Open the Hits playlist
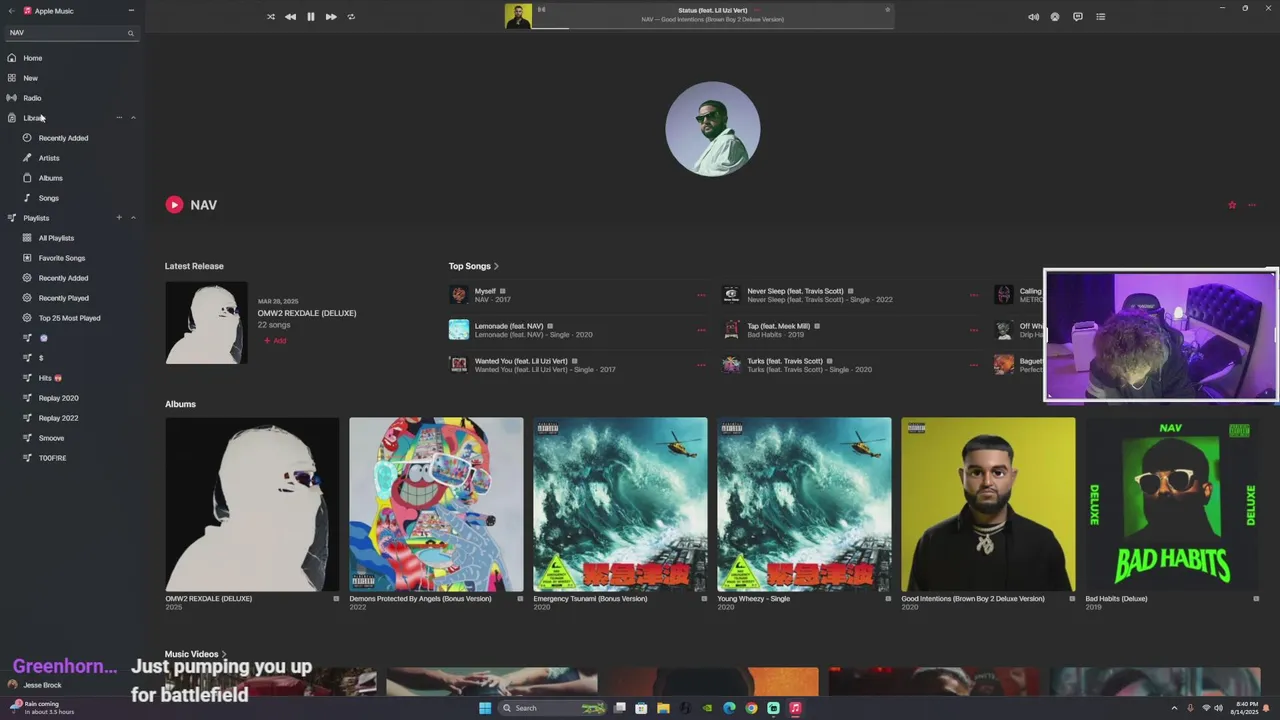1280x720 pixels. (50, 378)
